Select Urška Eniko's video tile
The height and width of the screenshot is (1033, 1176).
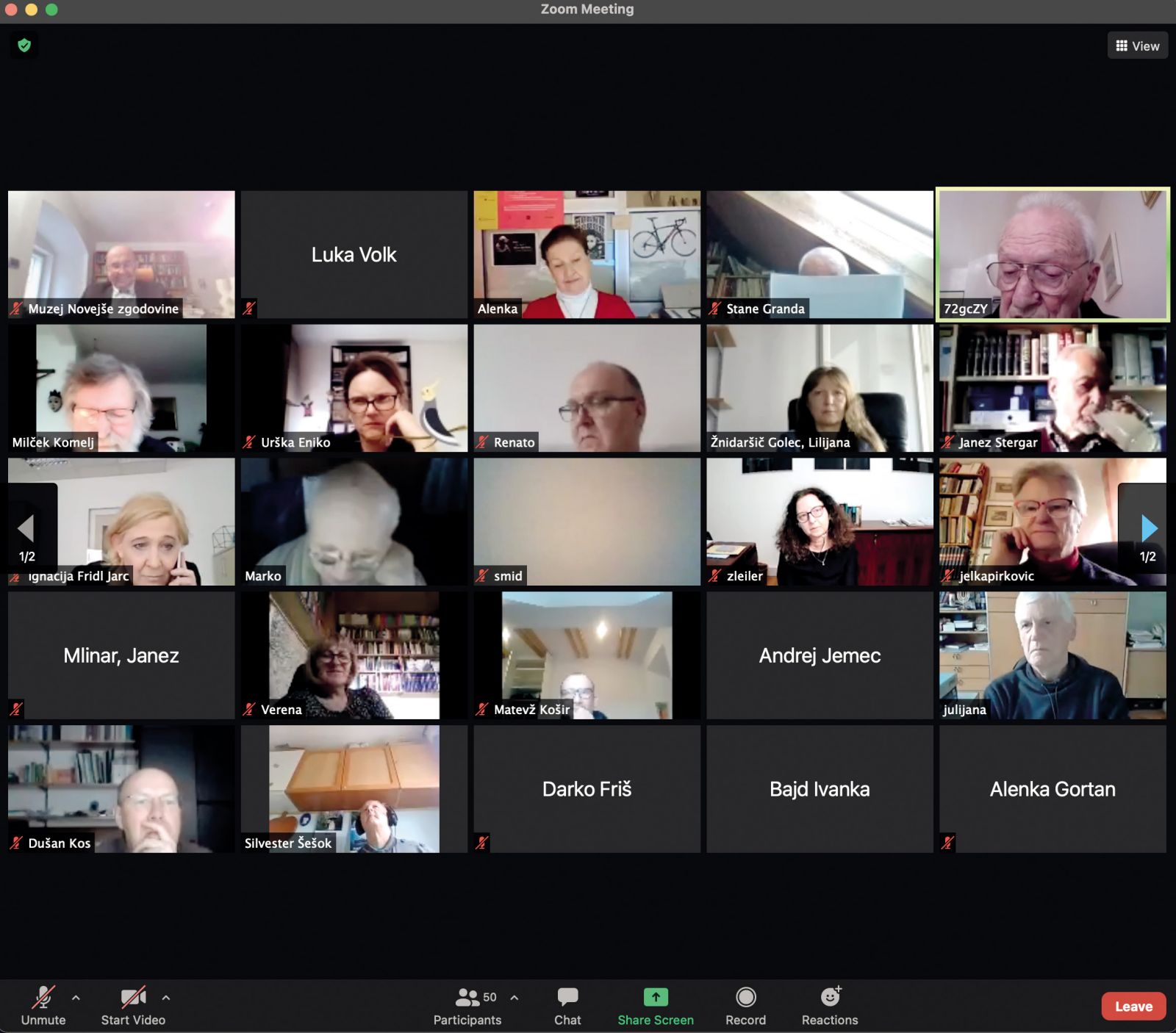tap(354, 388)
